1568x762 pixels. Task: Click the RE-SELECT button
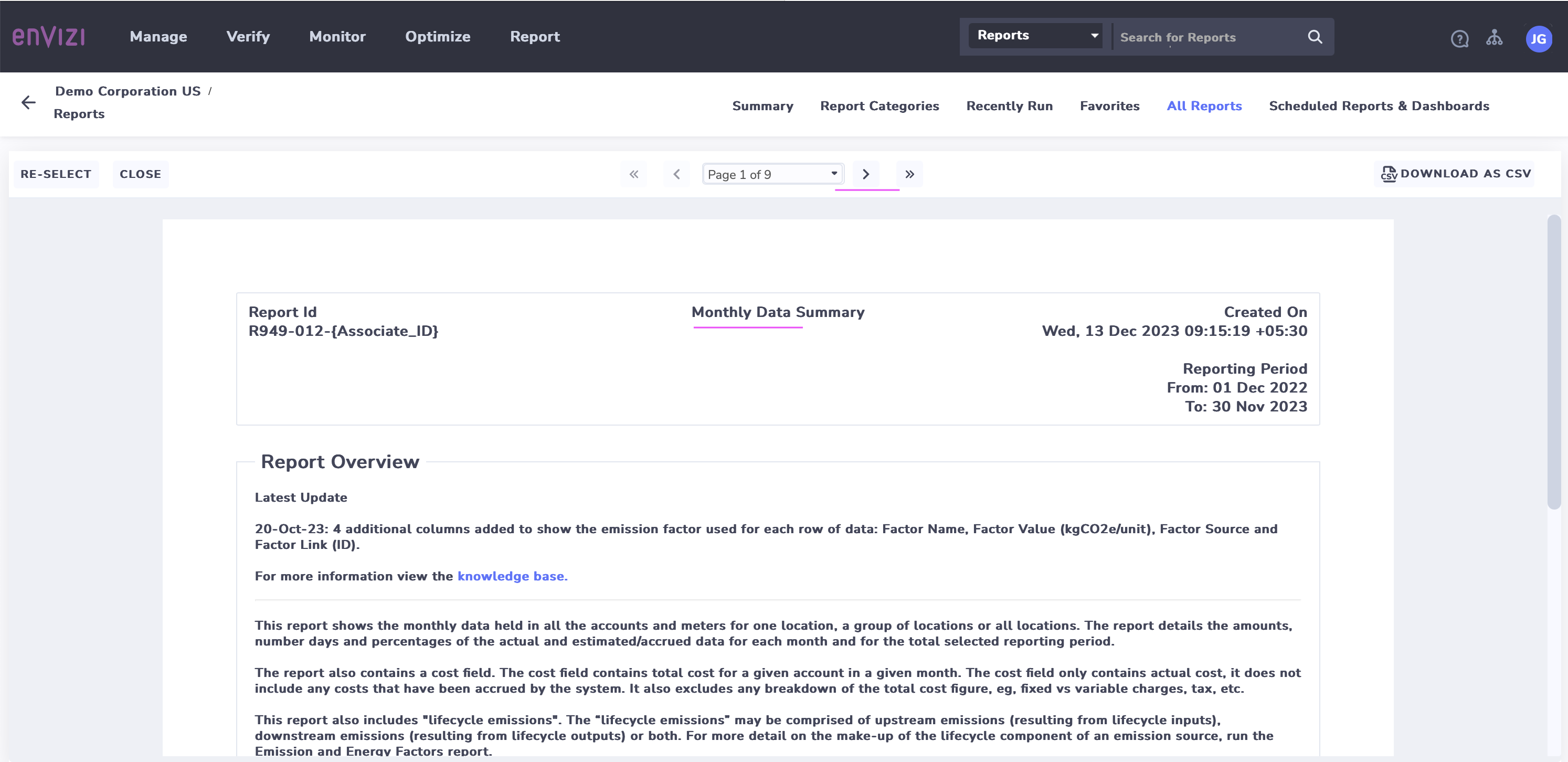[x=56, y=174]
